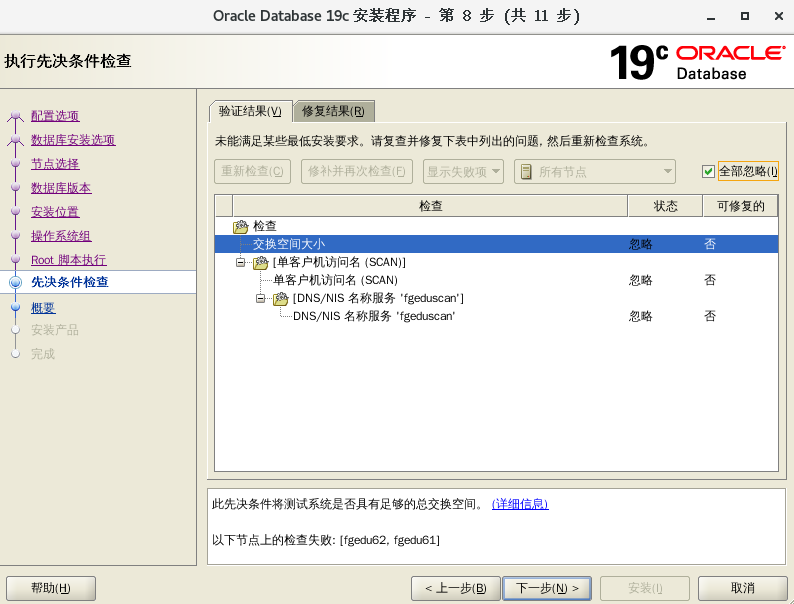The image size is (794, 604).
Task: Go to the 概要 step
Action: 43,308
